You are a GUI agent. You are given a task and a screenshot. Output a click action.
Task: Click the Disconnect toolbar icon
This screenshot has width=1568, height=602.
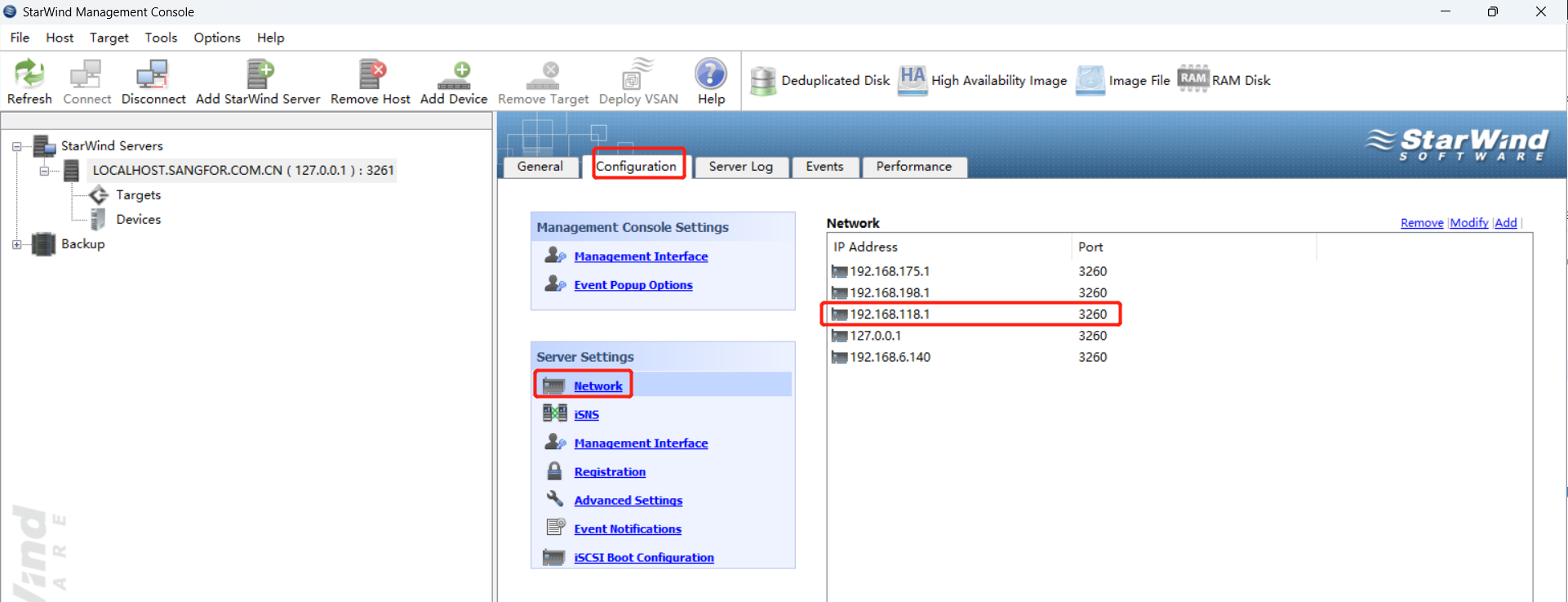click(x=153, y=74)
